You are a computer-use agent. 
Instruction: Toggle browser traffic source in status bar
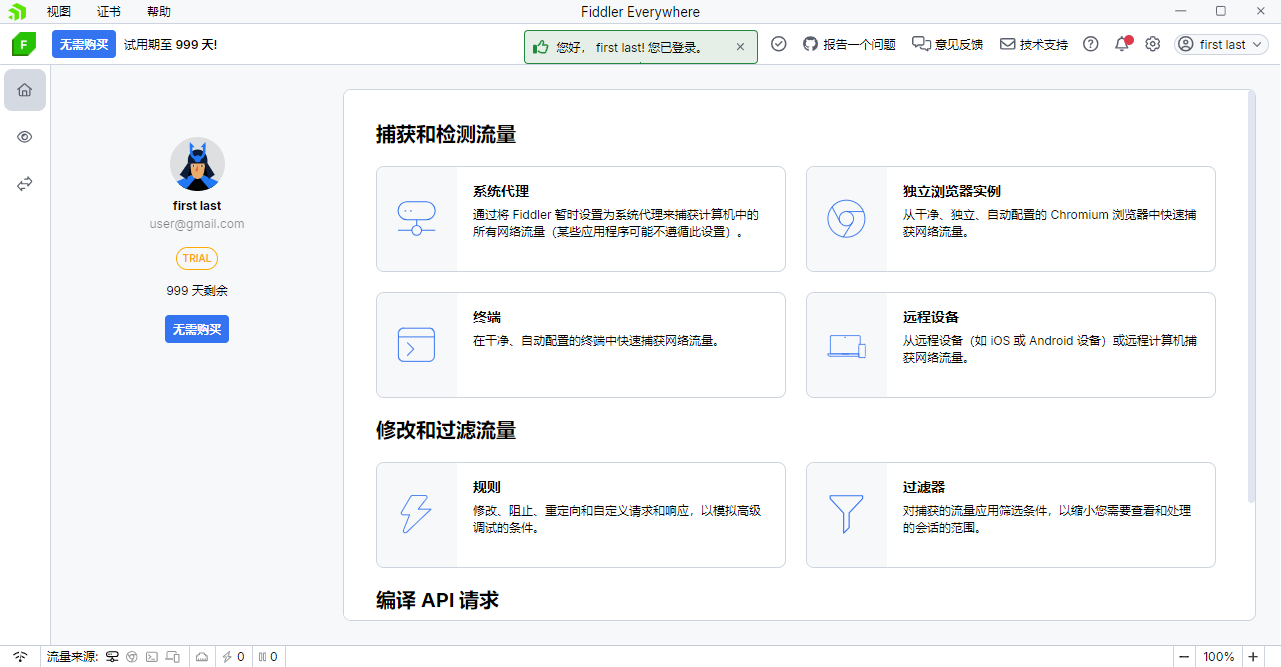(x=132, y=657)
